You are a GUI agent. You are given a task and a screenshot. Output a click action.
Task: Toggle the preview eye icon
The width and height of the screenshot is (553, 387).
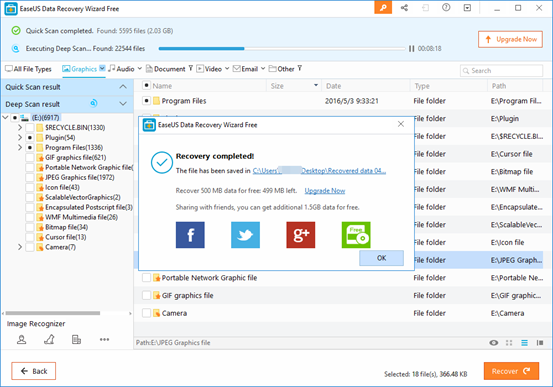click(x=494, y=343)
